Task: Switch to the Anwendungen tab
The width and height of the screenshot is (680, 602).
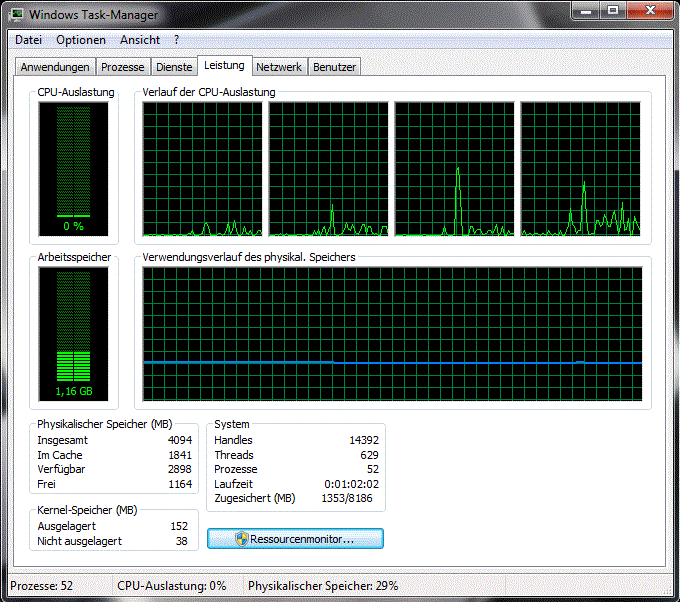Action: pyautogui.click(x=55, y=67)
